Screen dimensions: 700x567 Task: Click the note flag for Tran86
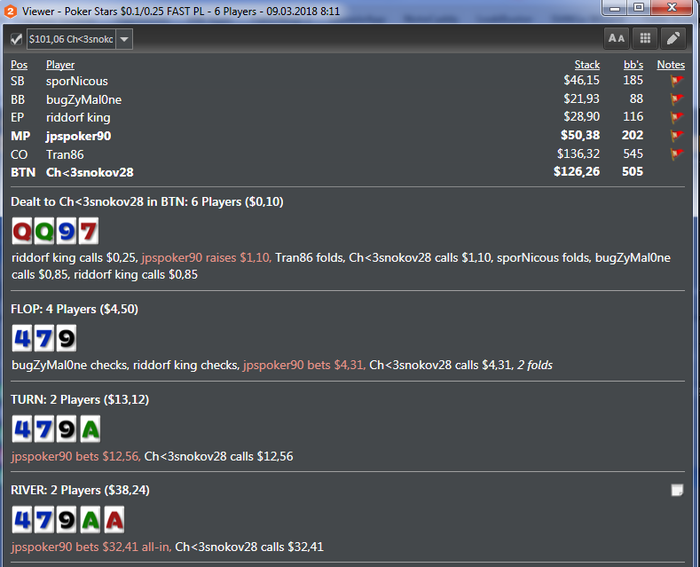(677, 154)
